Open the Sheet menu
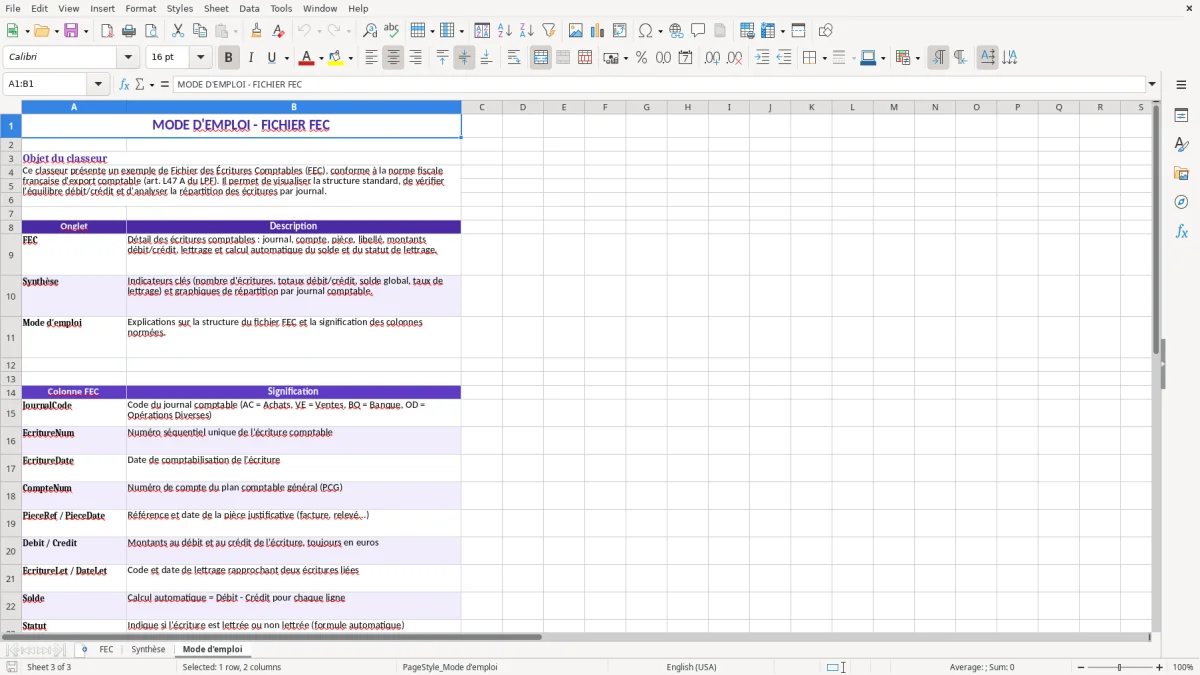The image size is (1200, 675). pos(216,8)
